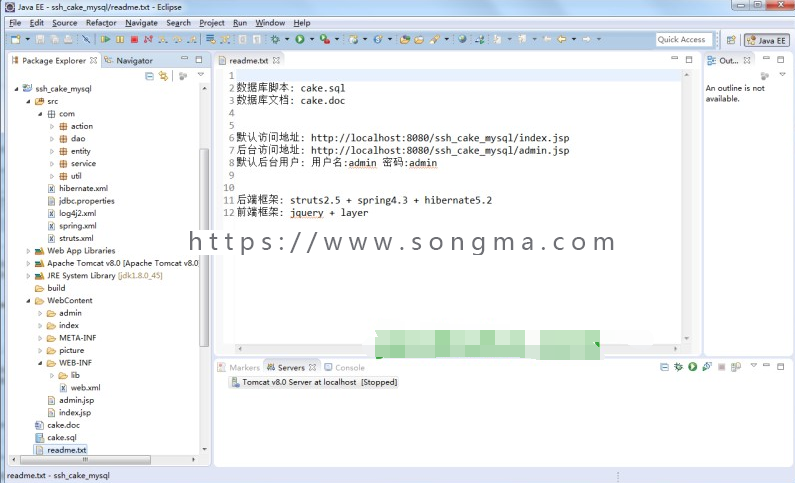
Task: Click the Open Web Browser globe icon
Action: [x=462, y=40]
